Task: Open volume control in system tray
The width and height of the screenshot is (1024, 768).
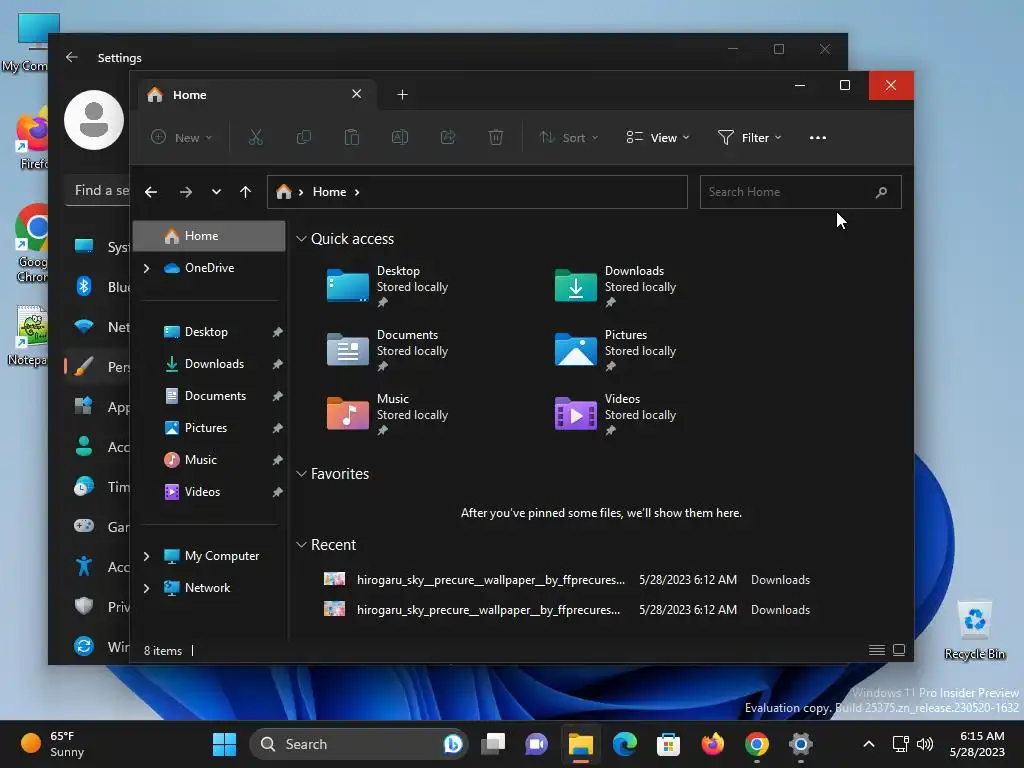Action: [925, 744]
